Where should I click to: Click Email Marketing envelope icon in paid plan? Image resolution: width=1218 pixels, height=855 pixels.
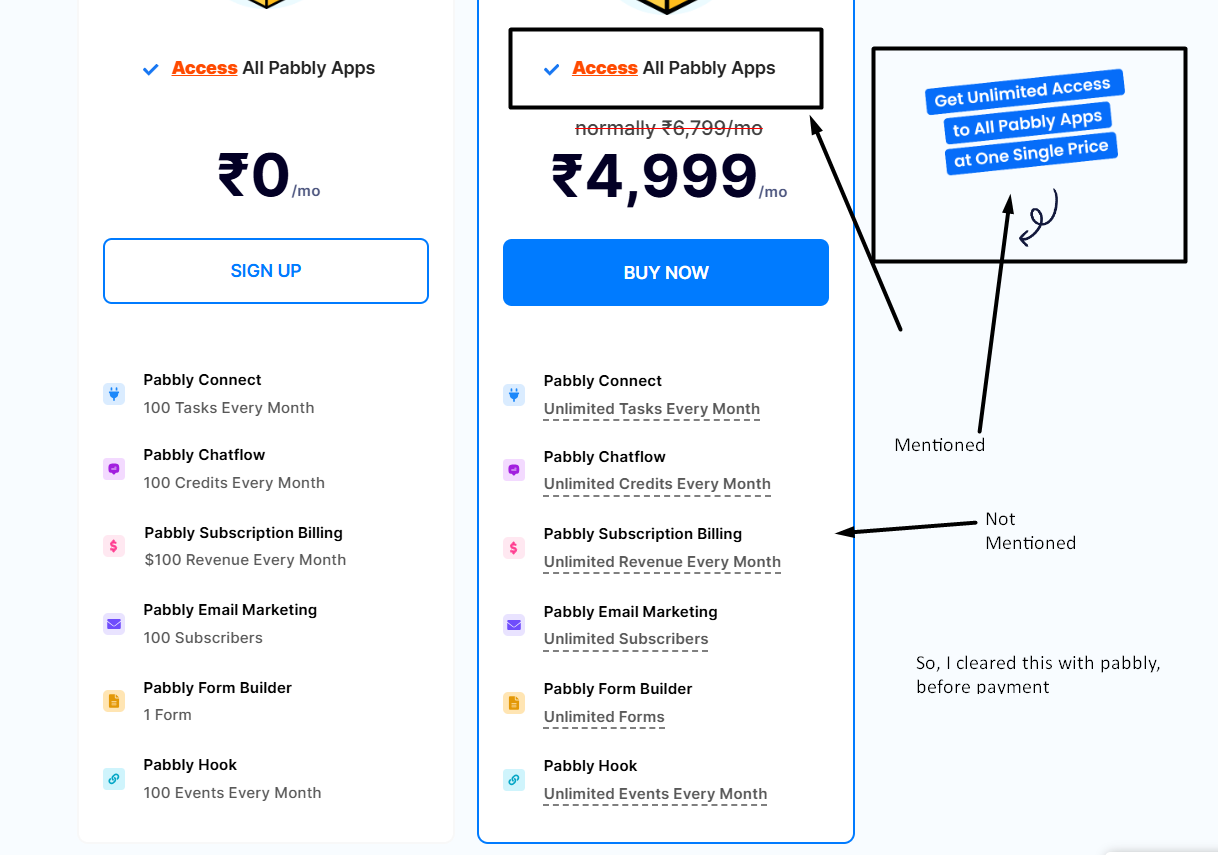[x=514, y=625]
